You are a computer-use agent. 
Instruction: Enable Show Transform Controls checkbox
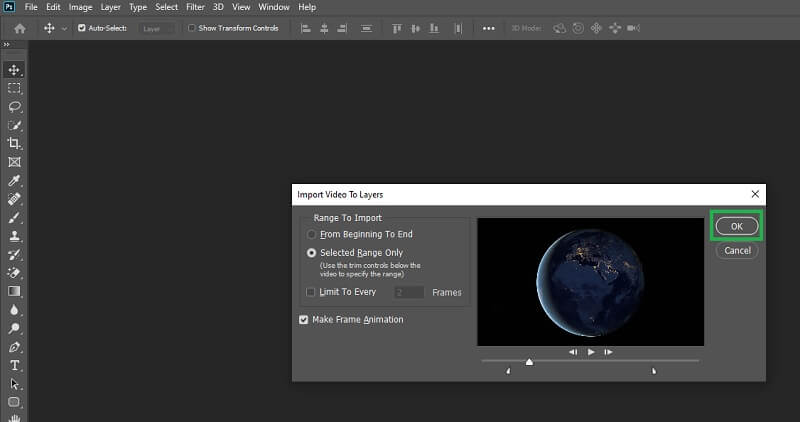point(192,28)
